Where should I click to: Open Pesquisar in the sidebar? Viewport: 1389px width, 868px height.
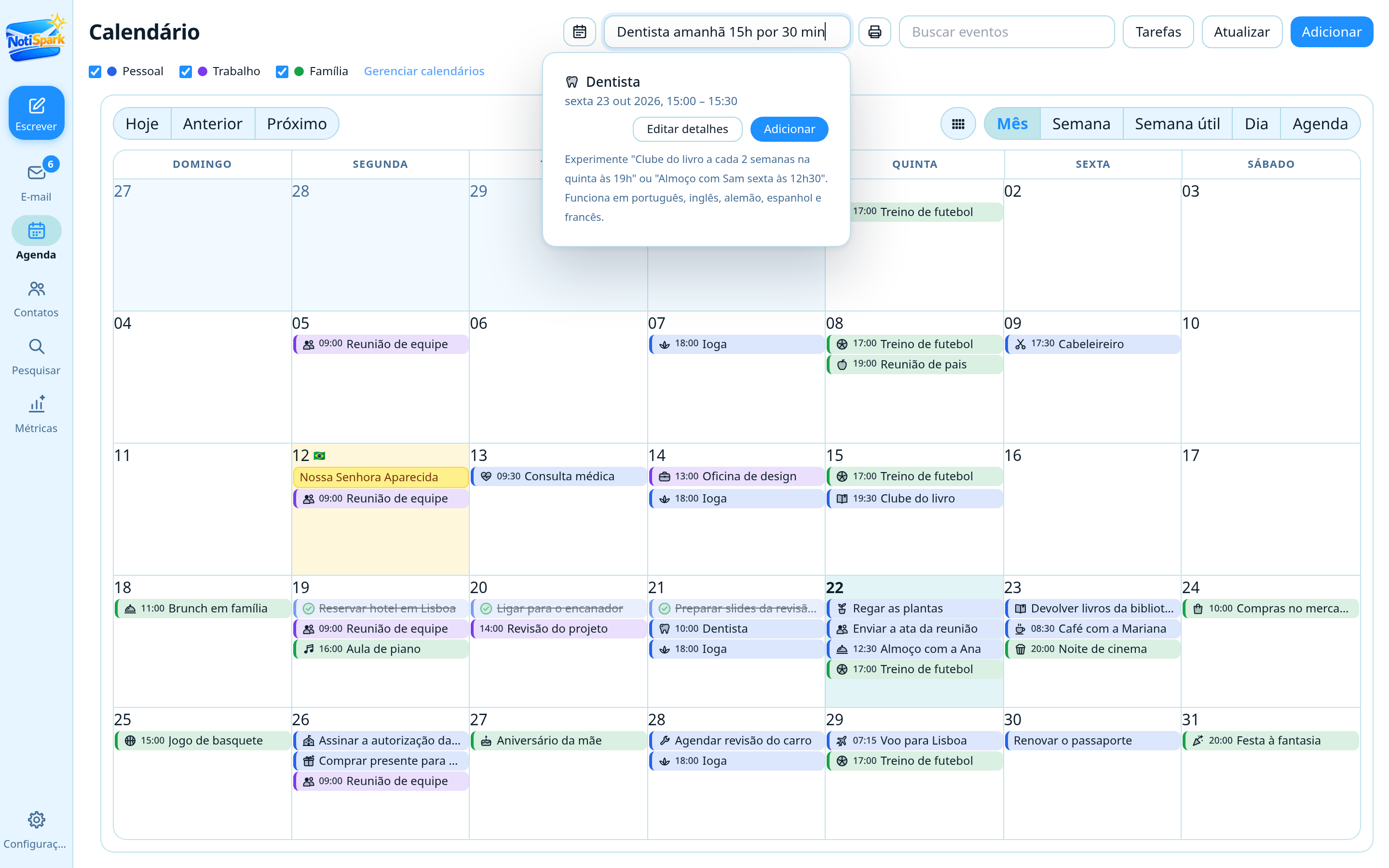[x=36, y=356]
